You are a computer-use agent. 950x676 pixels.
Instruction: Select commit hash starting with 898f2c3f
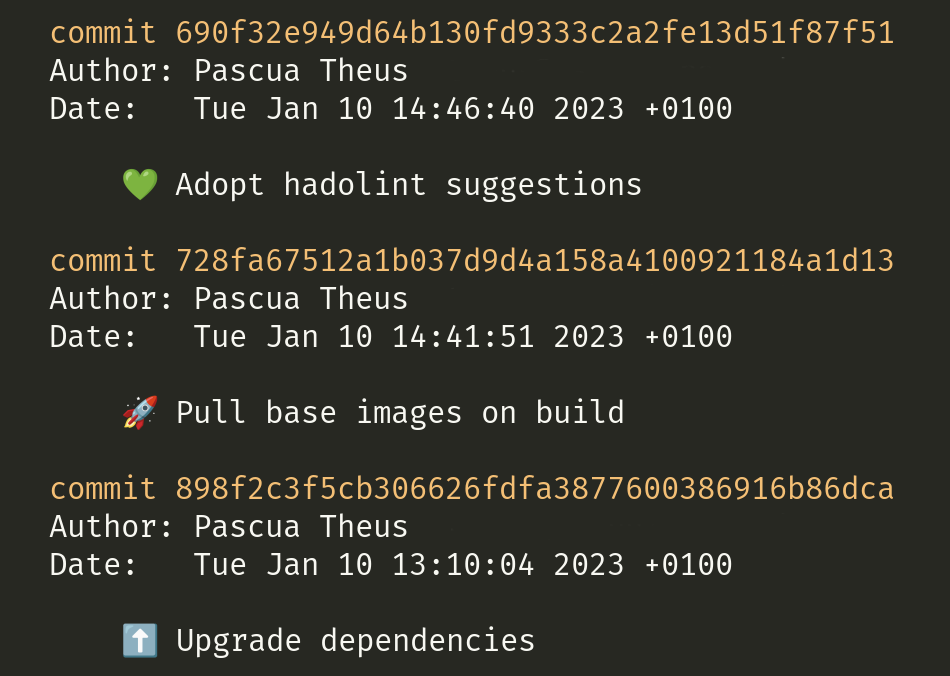(534, 489)
